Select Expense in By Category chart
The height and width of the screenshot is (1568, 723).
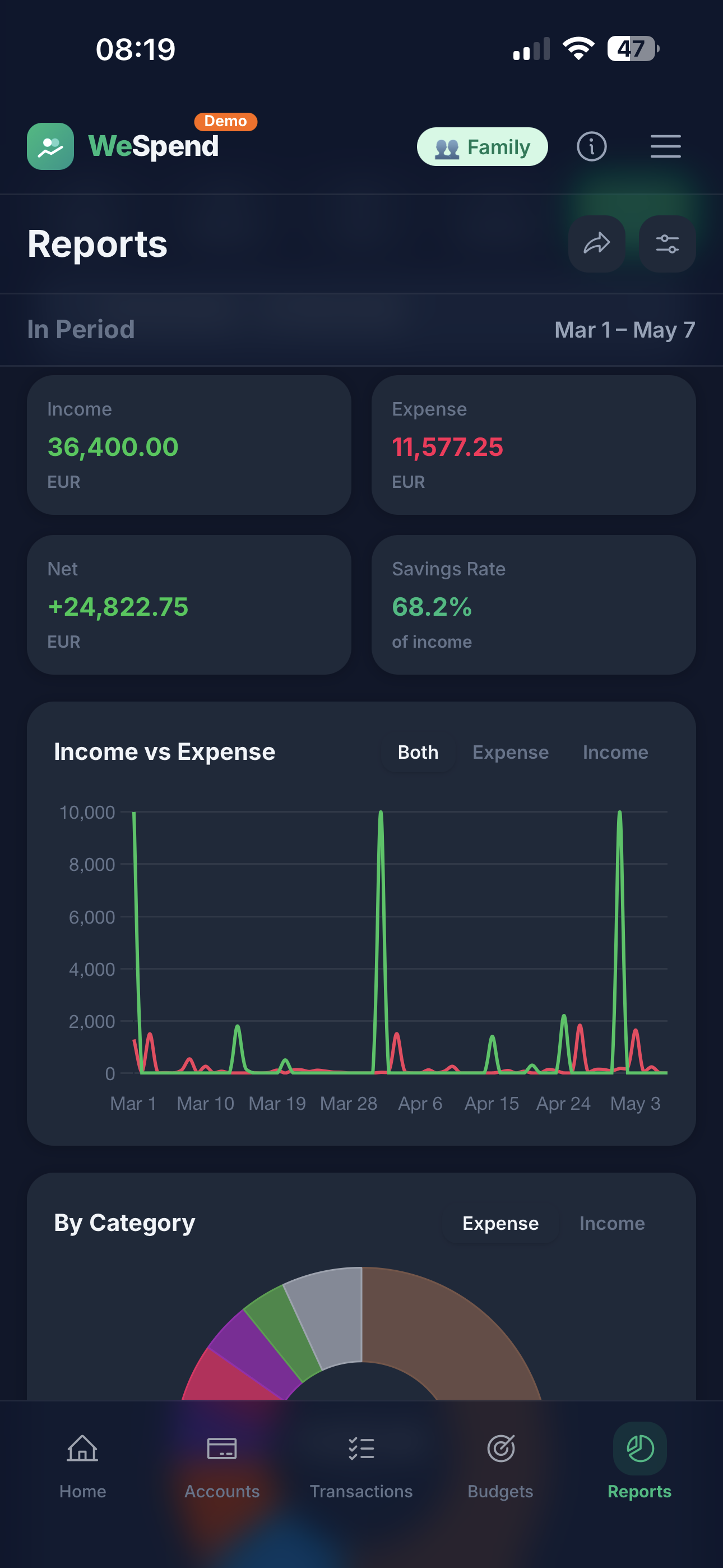pyautogui.click(x=500, y=1224)
